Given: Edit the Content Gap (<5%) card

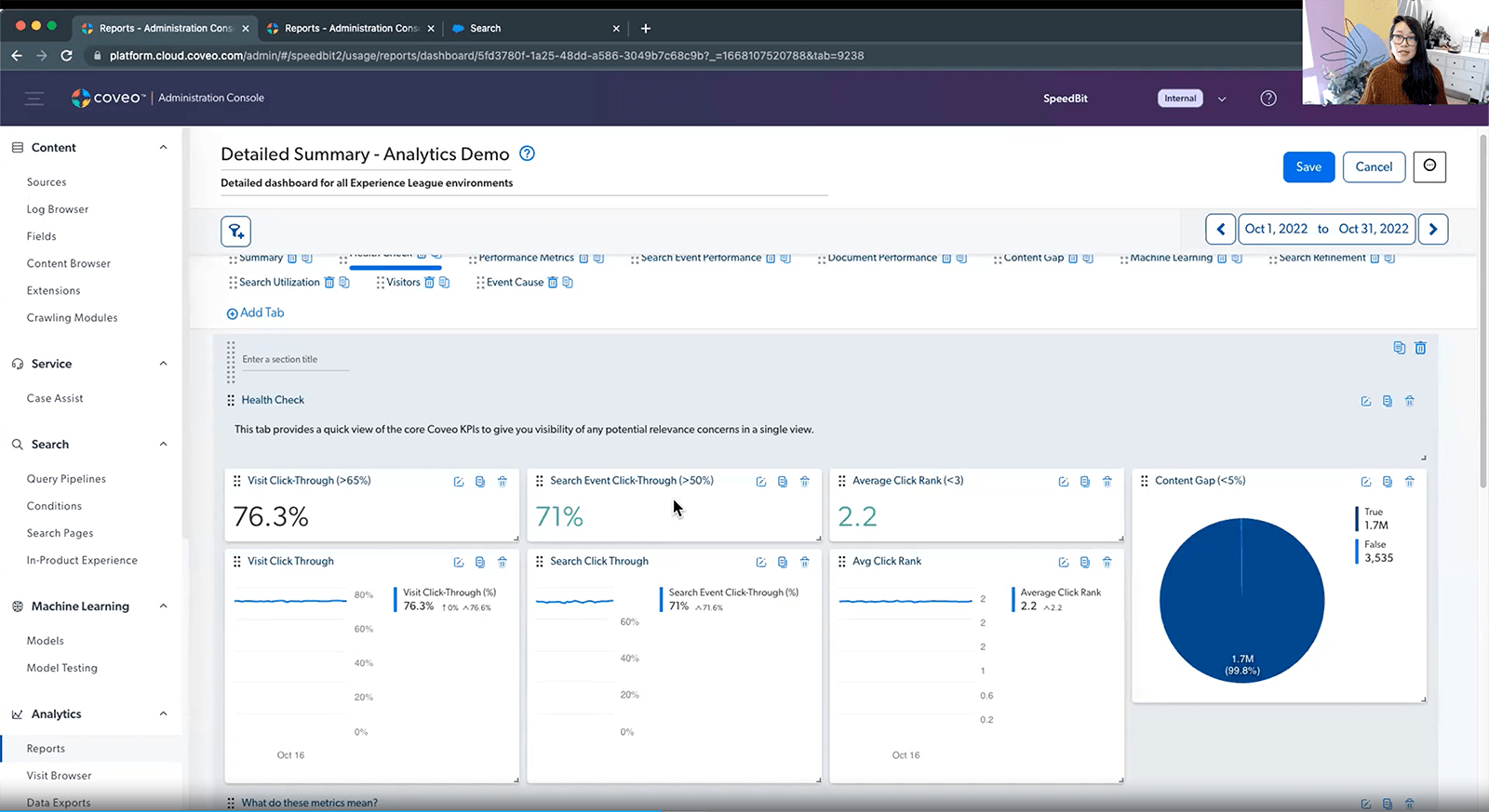Looking at the screenshot, I should 1366,482.
